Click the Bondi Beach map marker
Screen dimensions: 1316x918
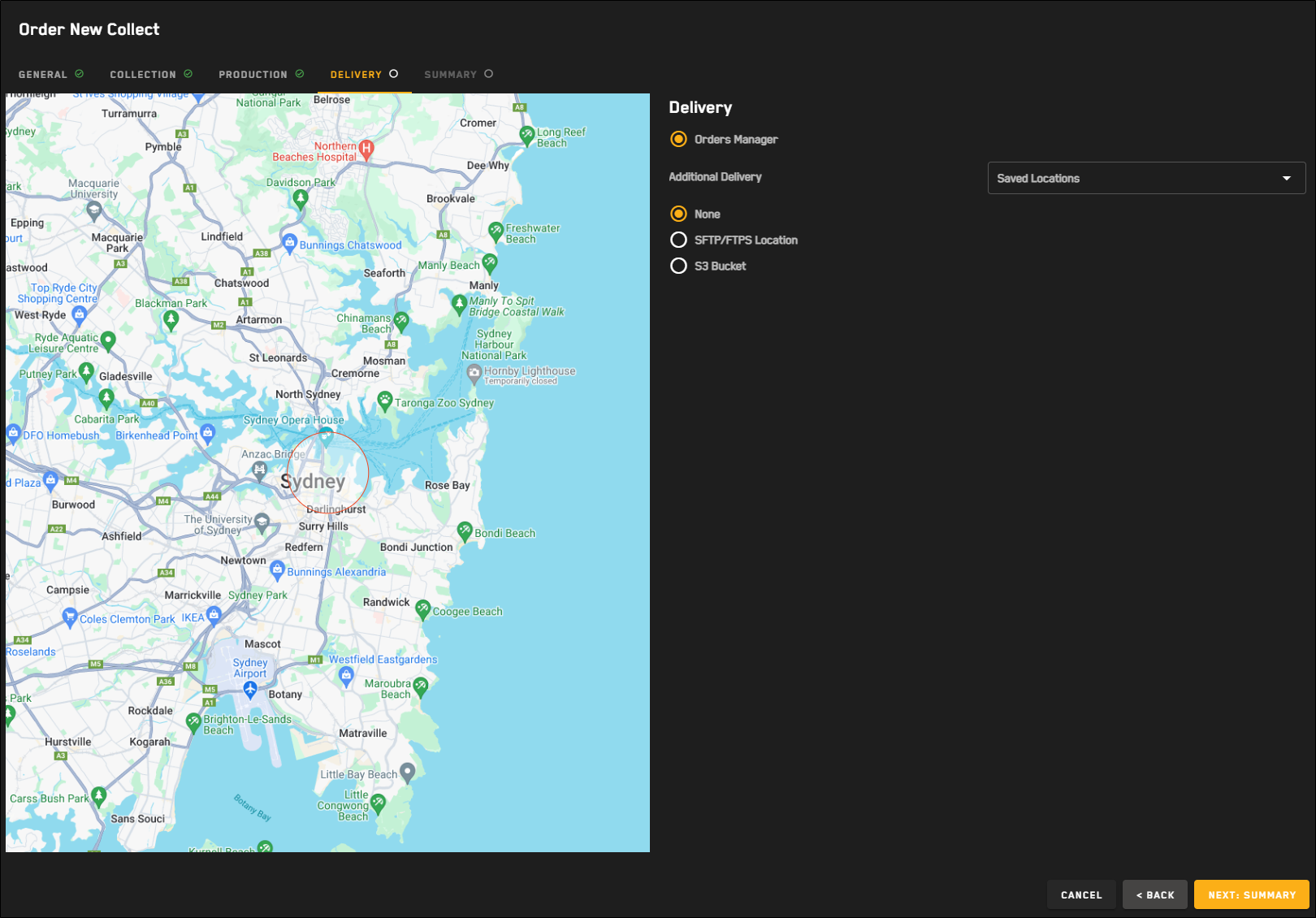pyautogui.click(x=465, y=531)
